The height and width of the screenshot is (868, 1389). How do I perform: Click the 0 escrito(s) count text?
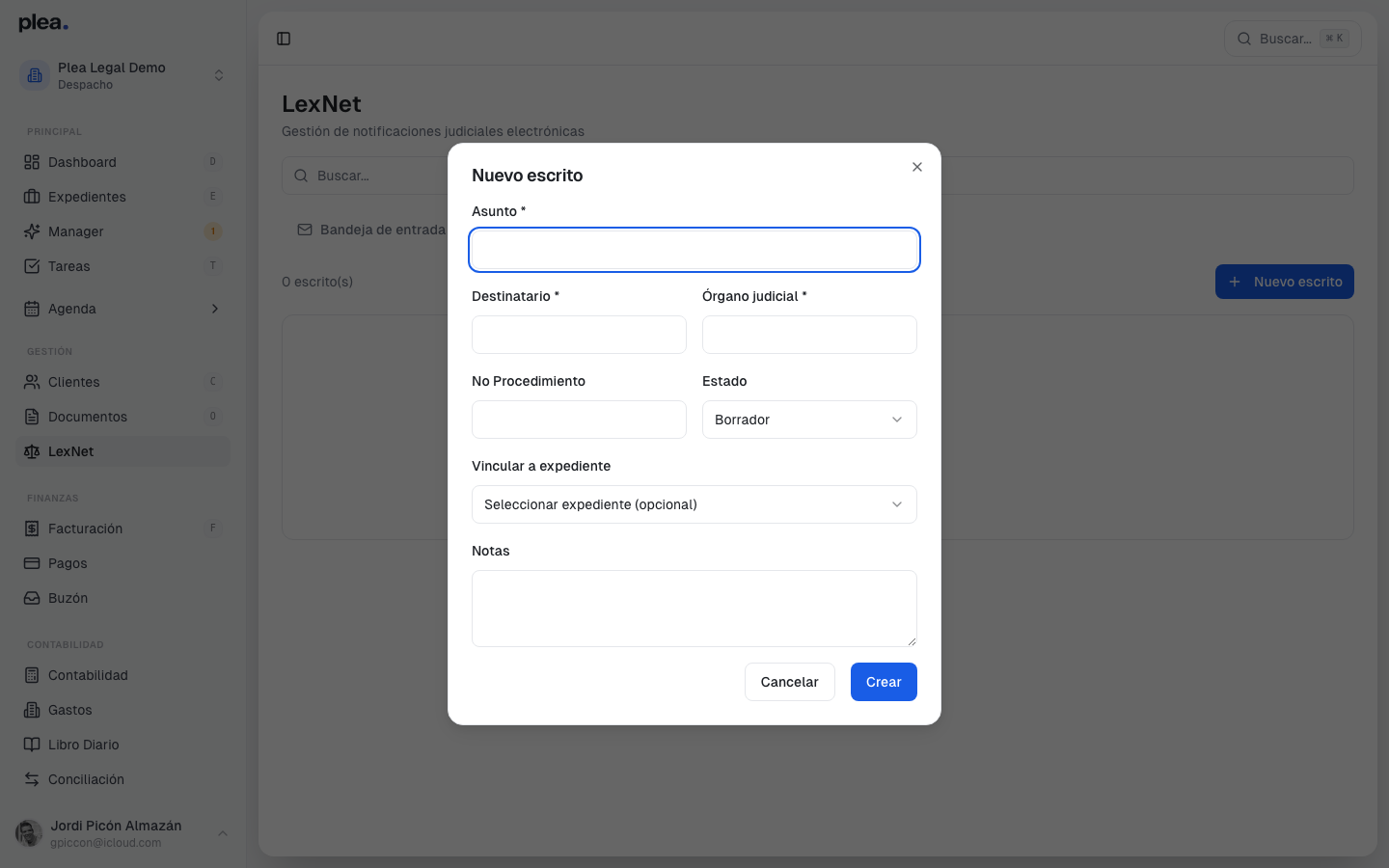click(x=317, y=282)
